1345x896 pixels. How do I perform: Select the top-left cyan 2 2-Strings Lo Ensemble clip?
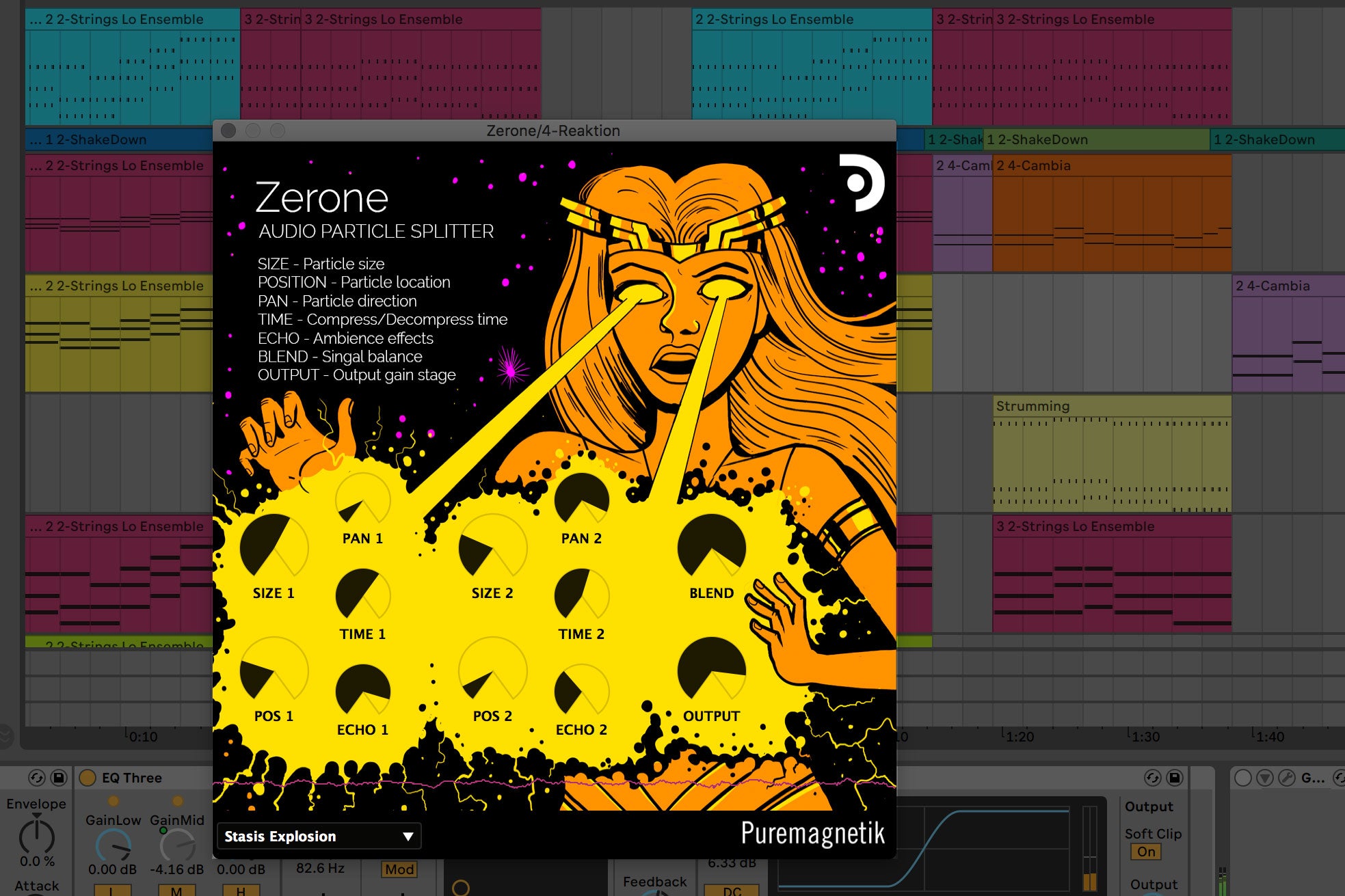coord(133,66)
